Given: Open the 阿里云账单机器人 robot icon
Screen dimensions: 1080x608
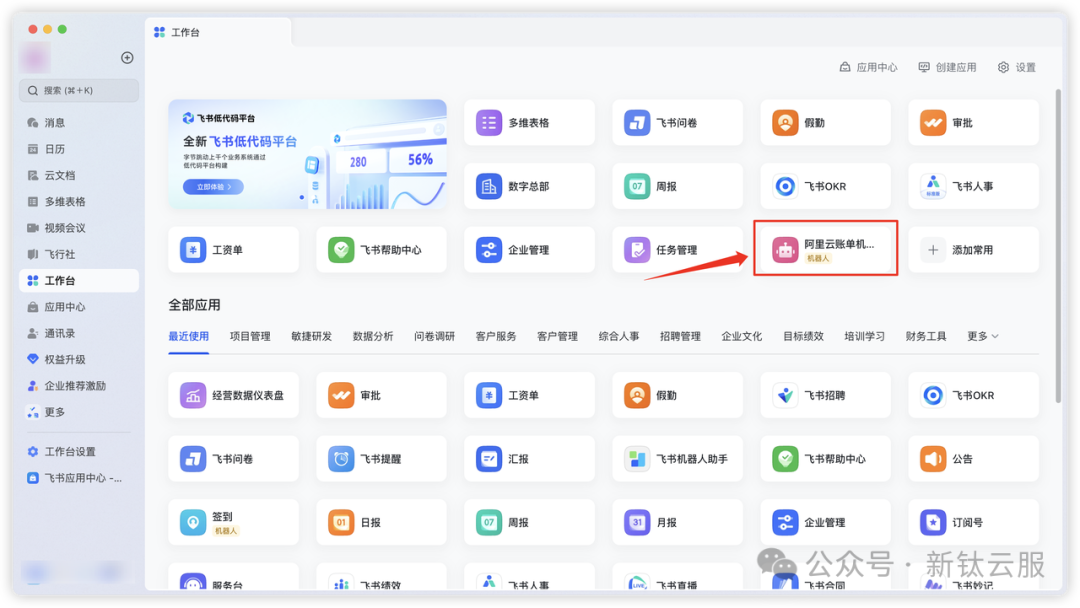Looking at the screenshot, I should (x=785, y=250).
